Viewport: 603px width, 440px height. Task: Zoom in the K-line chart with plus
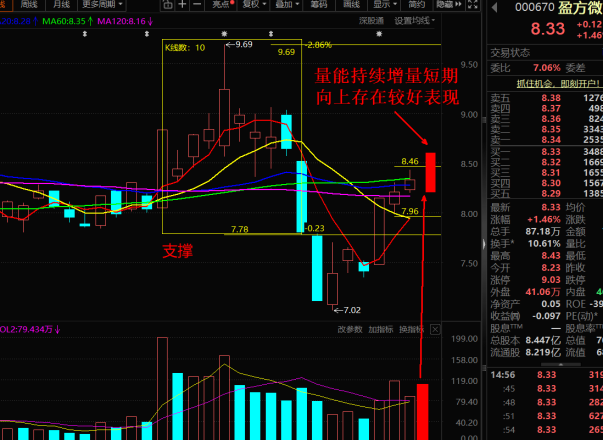pos(182,5)
